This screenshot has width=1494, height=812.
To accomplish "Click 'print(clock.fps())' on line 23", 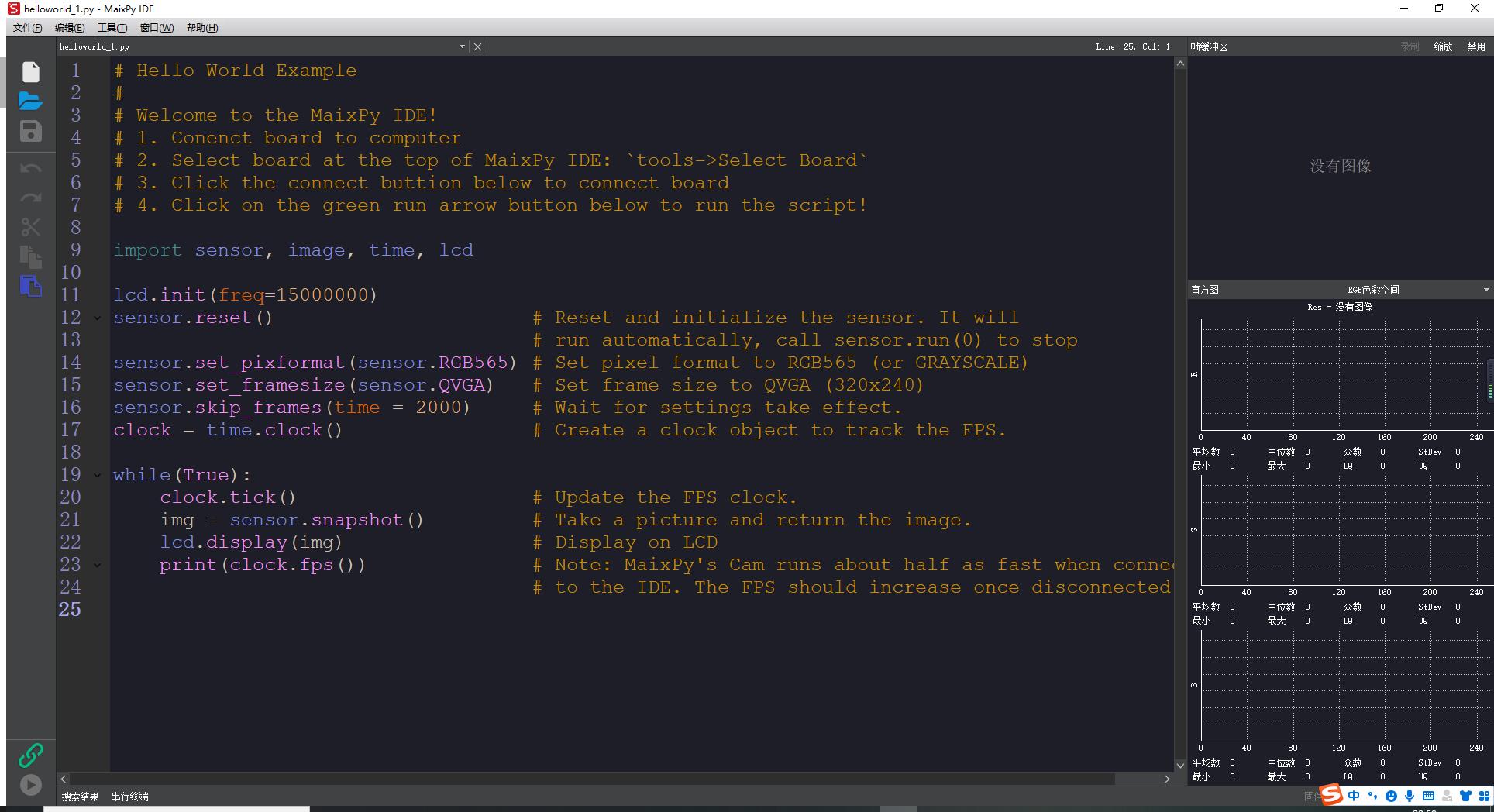I will [263, 565].
